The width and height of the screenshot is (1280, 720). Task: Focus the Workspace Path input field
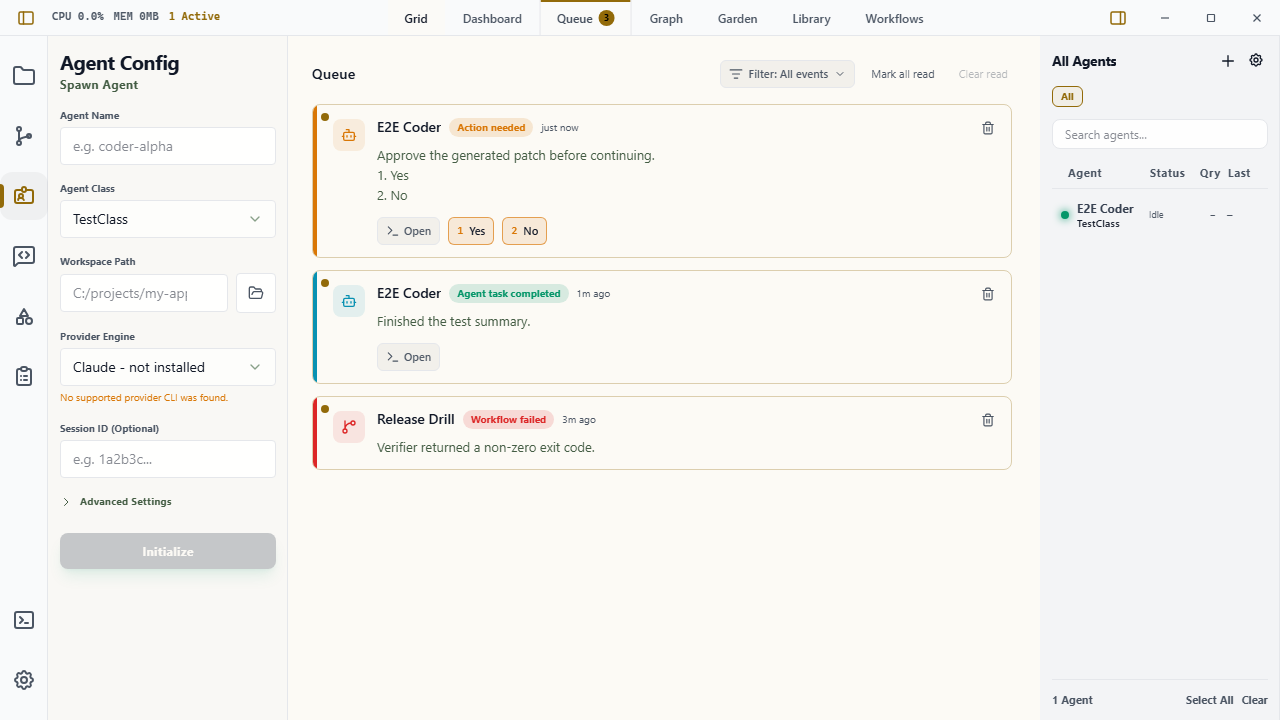tap(144, 293)
